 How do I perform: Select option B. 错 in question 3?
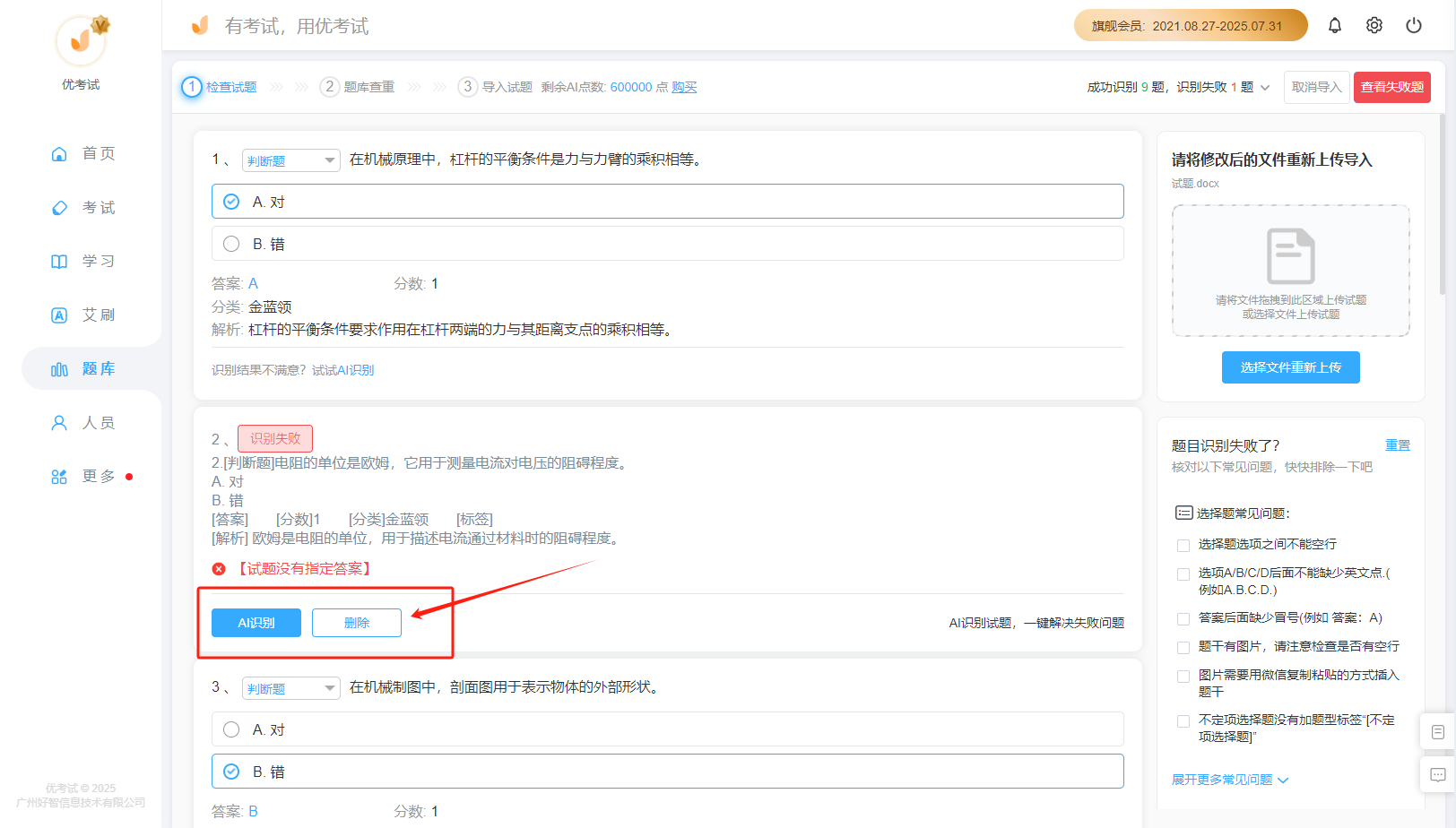pyautogui.click(x=668, y=772)
